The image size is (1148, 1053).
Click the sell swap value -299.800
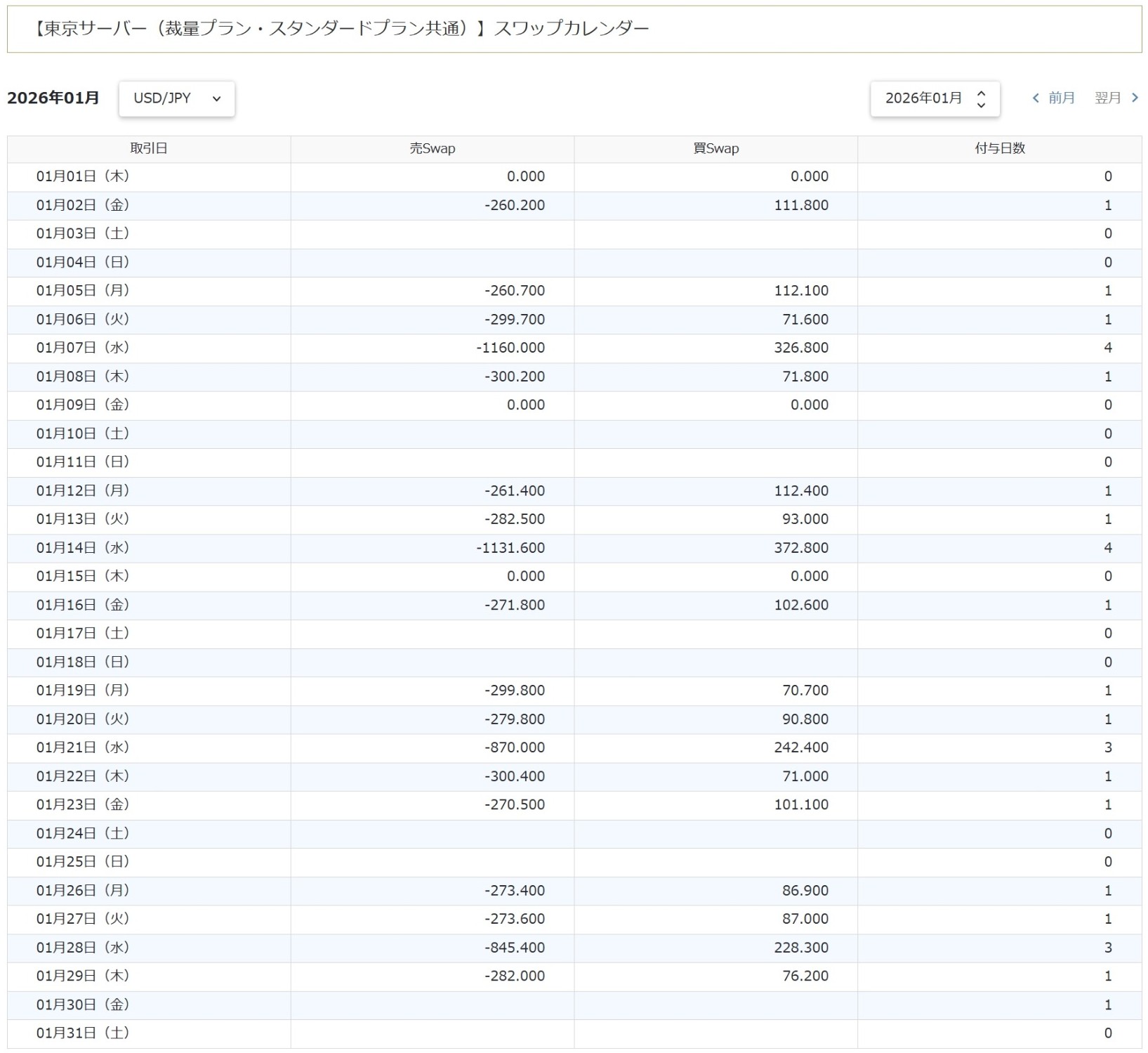click(515, 691)
